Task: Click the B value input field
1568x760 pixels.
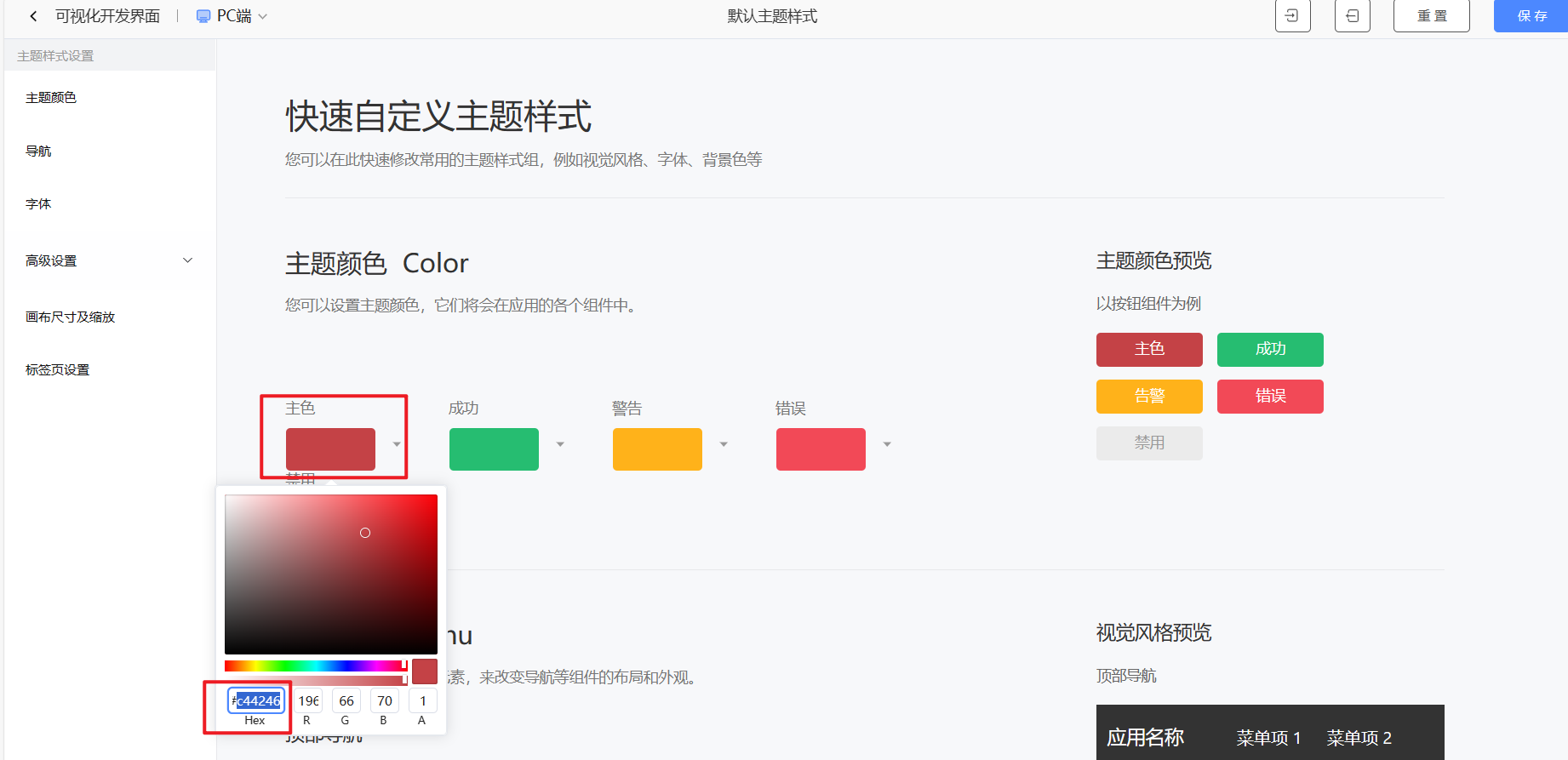Action: tap(385, 700)
